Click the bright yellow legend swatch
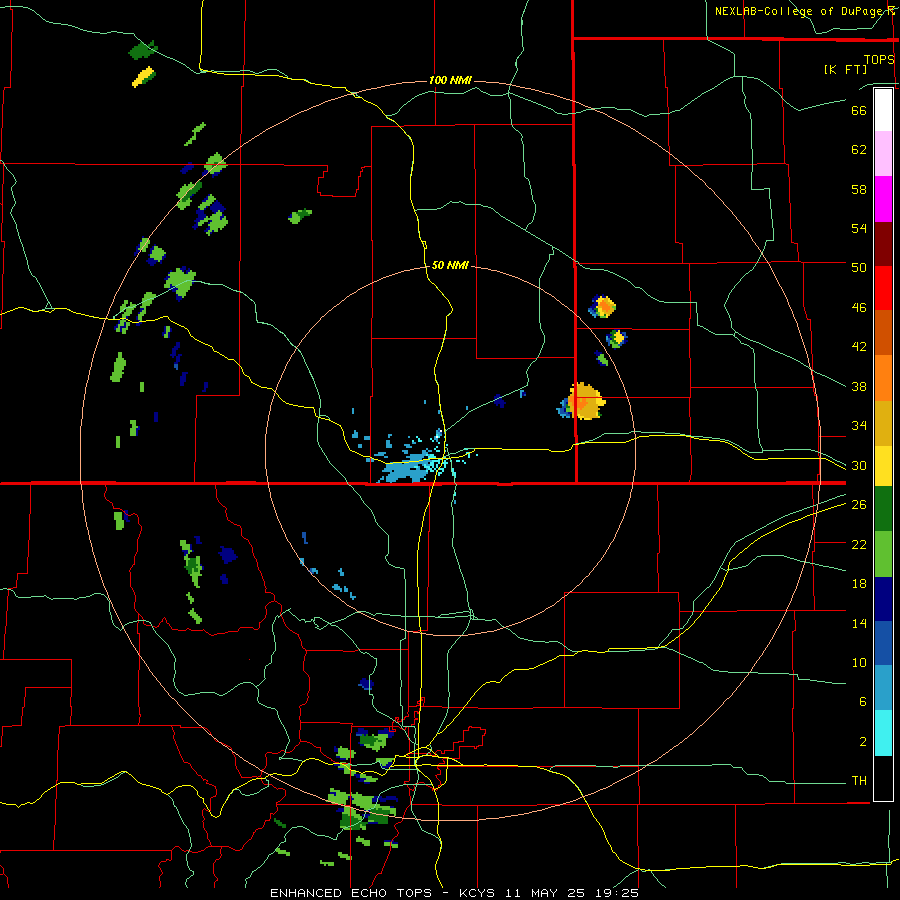This screenshot has height=900, width=900. [x=883, y=465]
